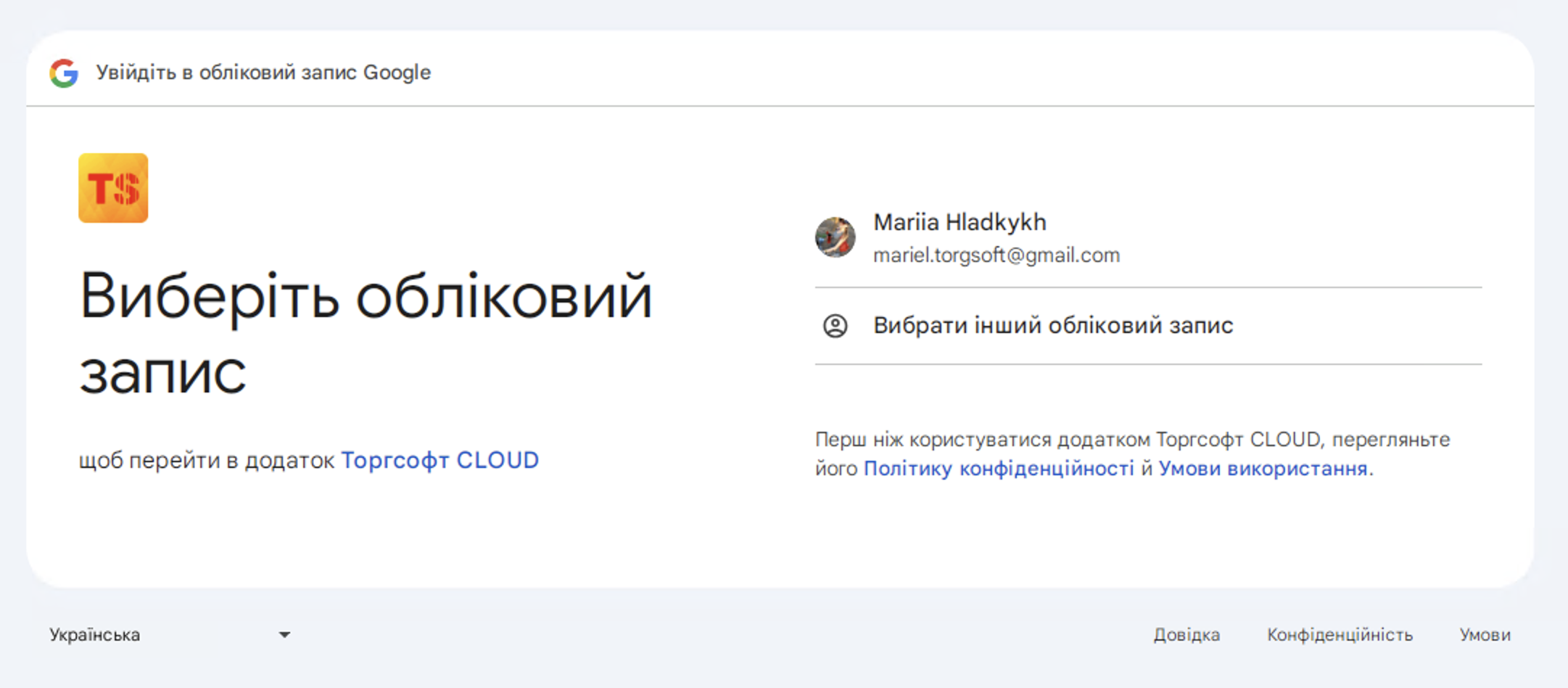Viewport: 1568px width, 688px height.
Task: Open the Конфіденційність page
Action: click(x=1340, y=634)
